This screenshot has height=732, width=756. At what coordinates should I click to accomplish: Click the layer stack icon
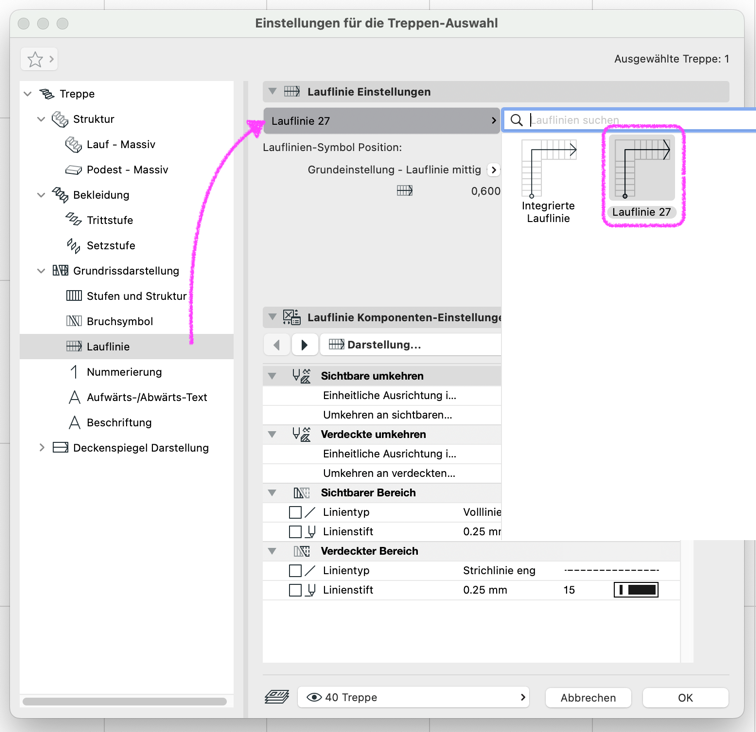pyautogui.click(x=277, y=697)
